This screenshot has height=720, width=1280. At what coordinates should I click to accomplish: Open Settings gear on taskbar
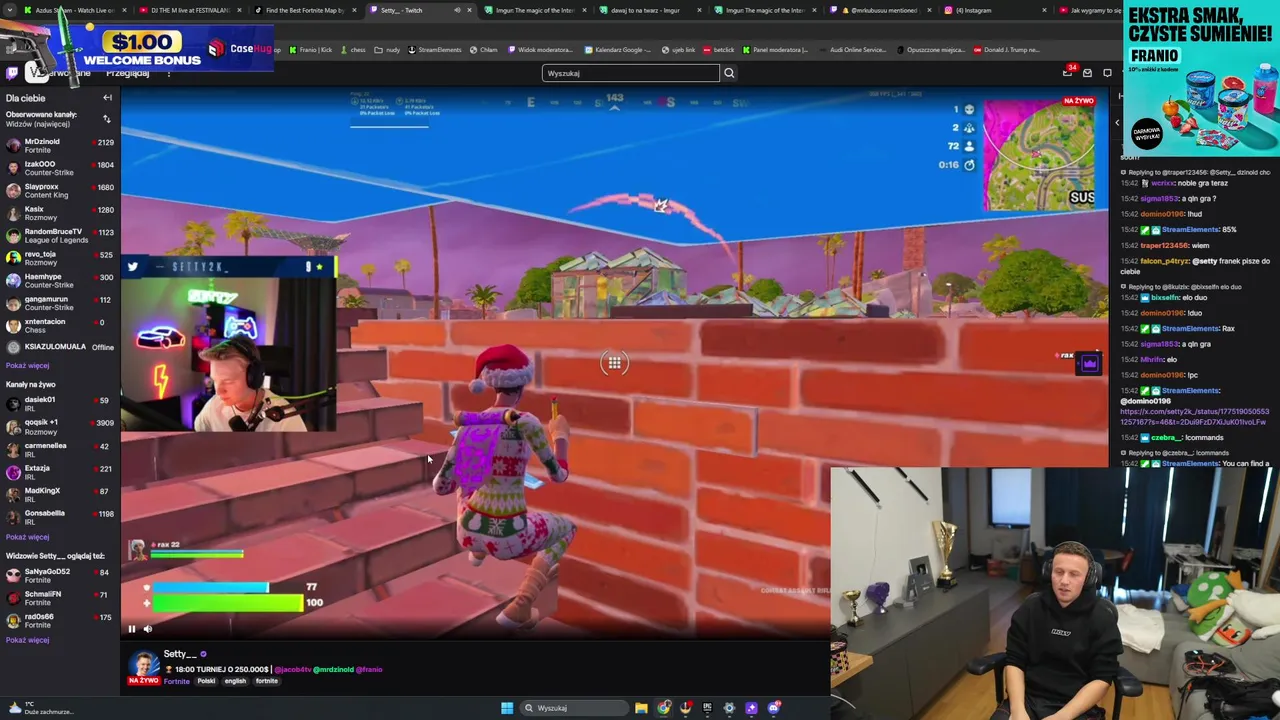click(x=729, y=708)
